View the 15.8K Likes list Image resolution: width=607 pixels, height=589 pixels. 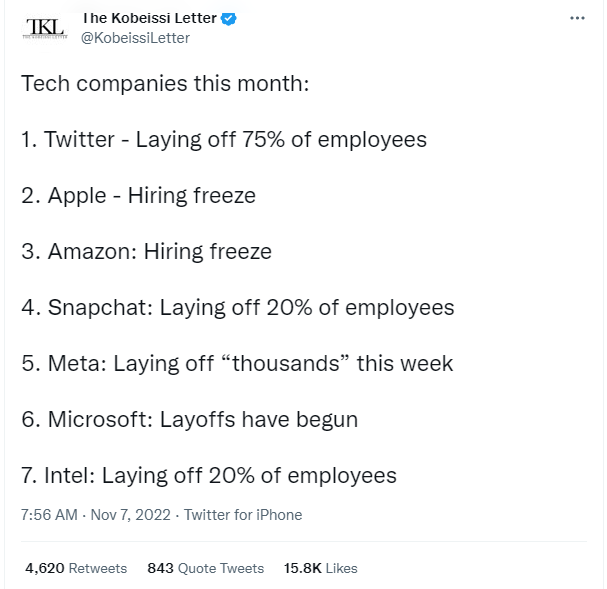tap(321, 568)
